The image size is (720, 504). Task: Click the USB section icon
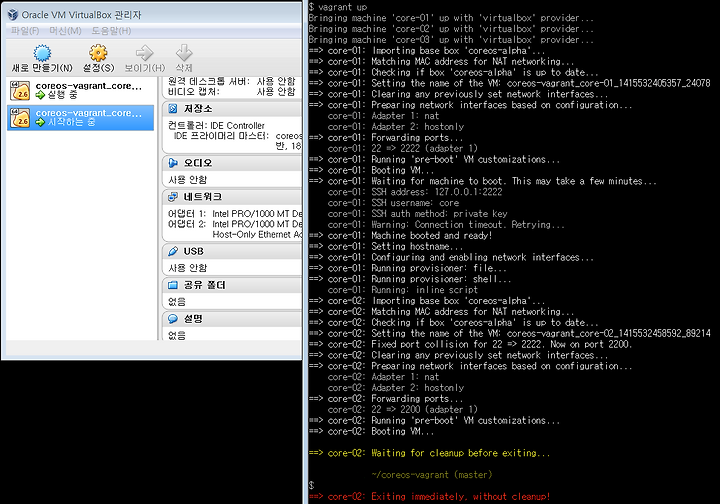(173, 251)
